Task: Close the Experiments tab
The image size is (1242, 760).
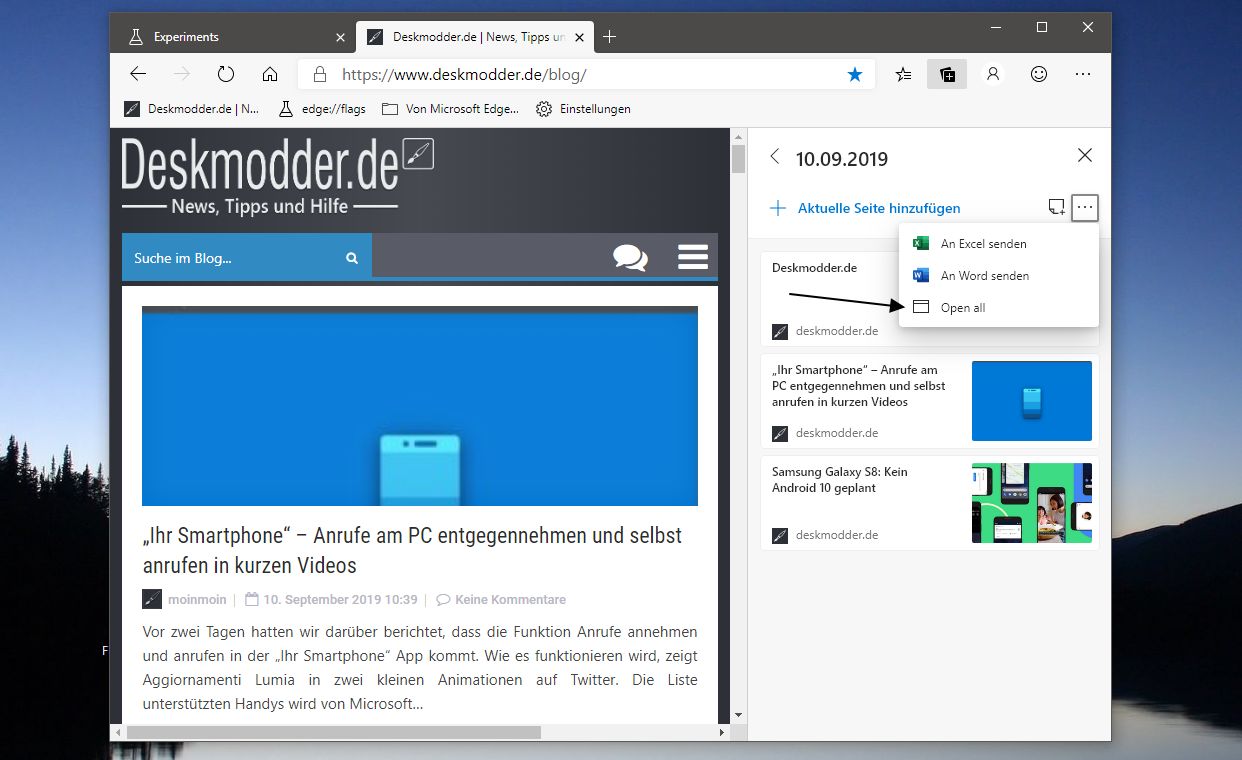Action: [340, 37]
